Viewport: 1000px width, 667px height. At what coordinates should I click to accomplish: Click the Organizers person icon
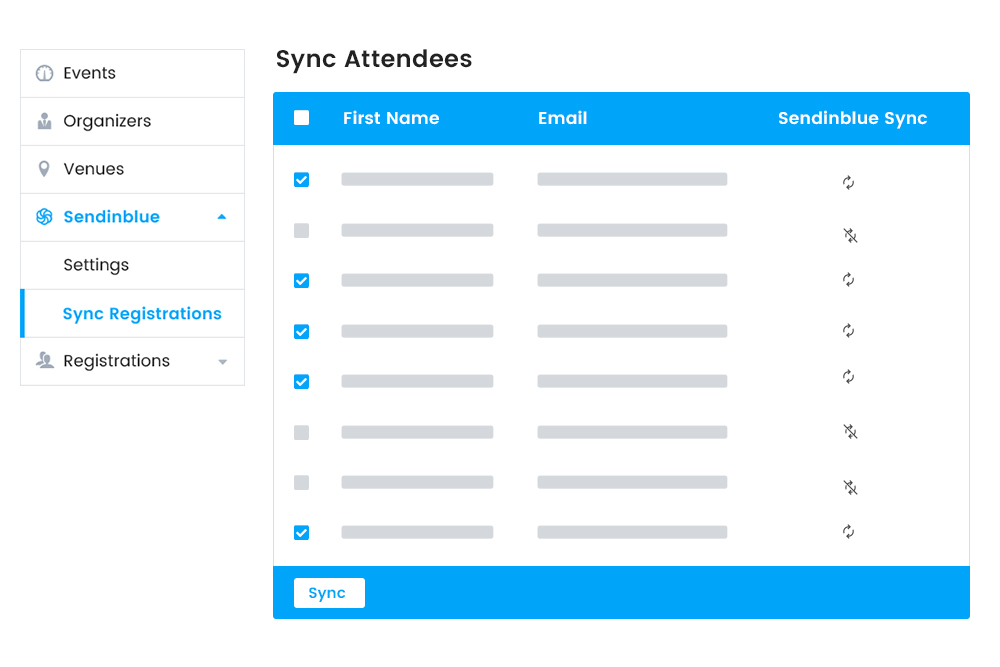(x=44, y=121)
